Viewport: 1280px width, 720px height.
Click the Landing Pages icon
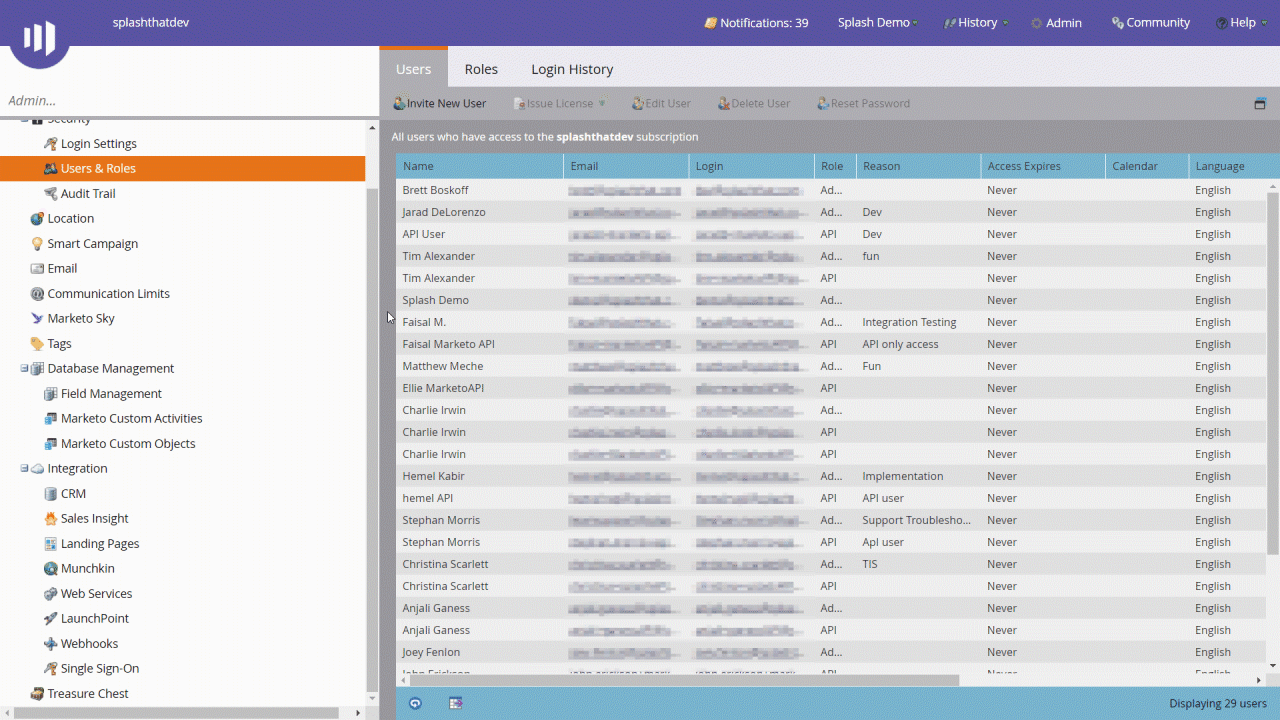[x=50, y=544]
